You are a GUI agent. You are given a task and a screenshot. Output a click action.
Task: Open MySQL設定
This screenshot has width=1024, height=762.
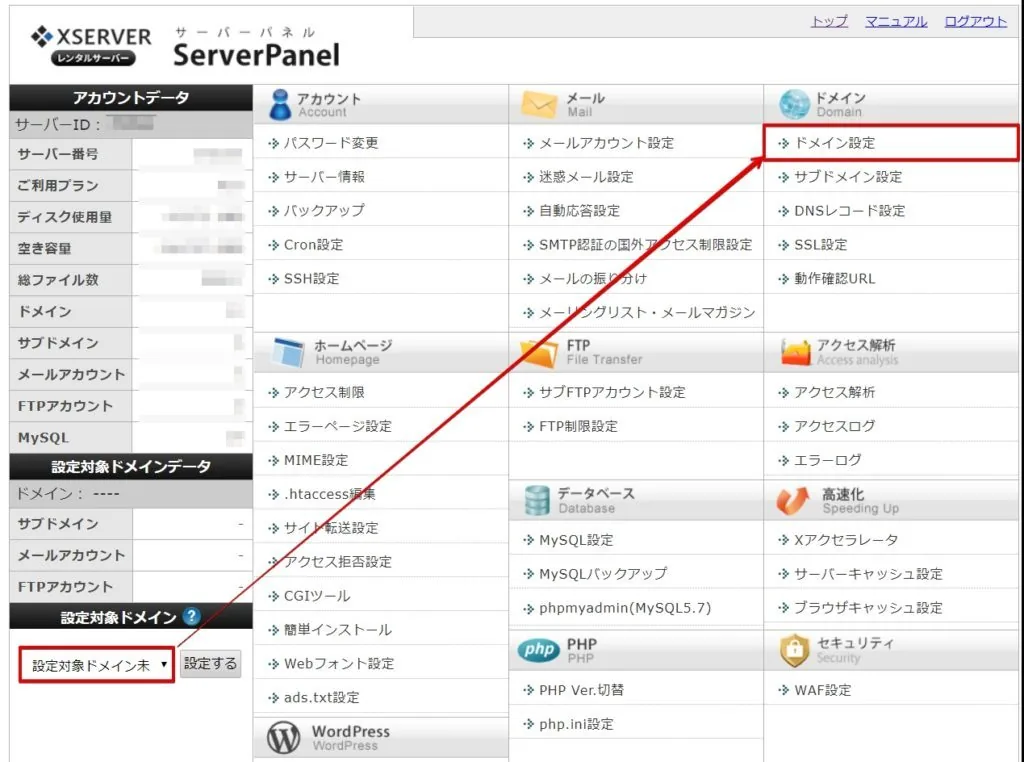[x=576, y=540]
